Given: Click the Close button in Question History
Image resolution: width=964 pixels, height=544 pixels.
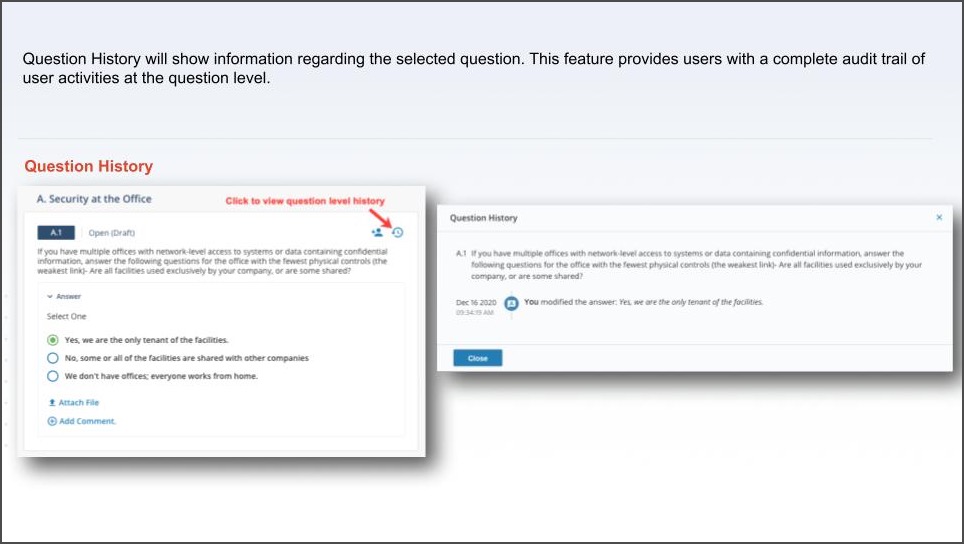Looking at the screenshot, I should pos(478,358).
